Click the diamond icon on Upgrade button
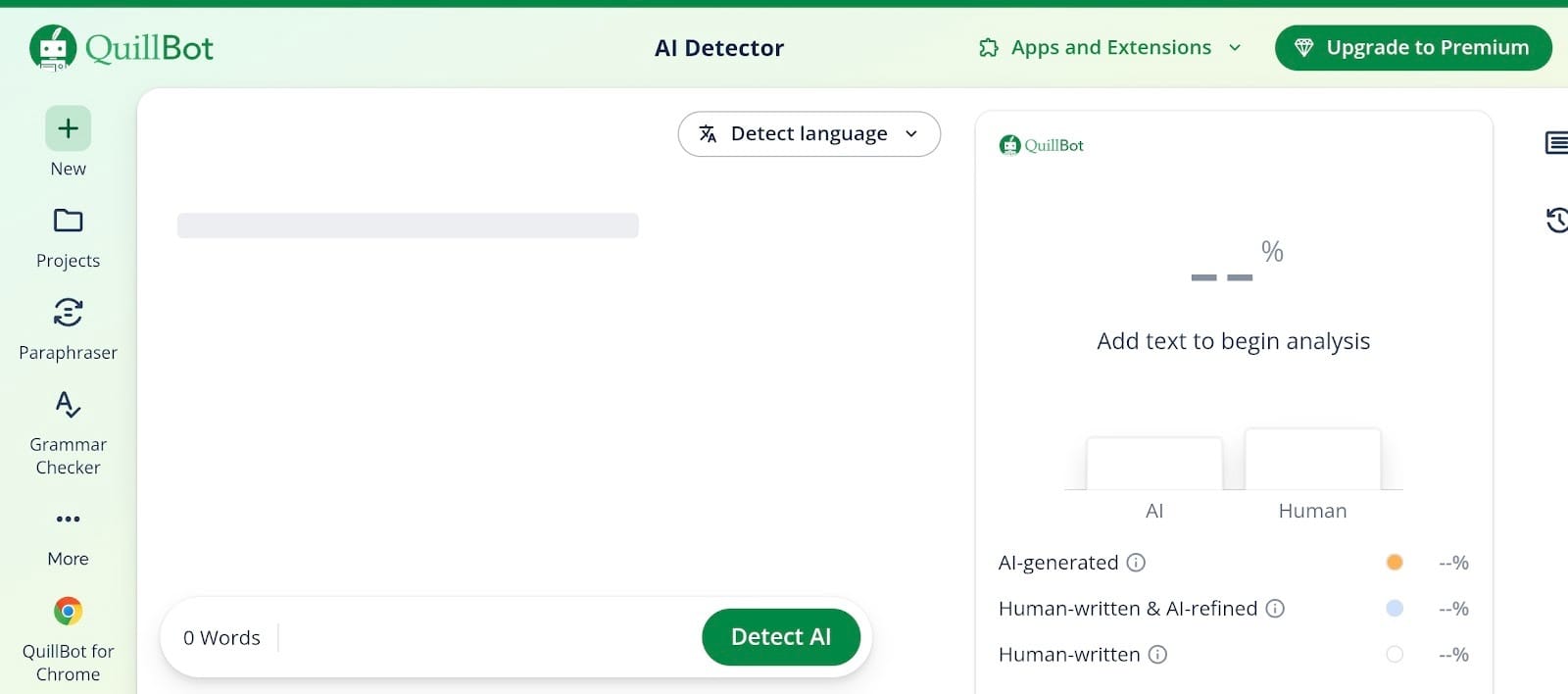Viewport: 1568px width, 694px height. [1303, 47]
